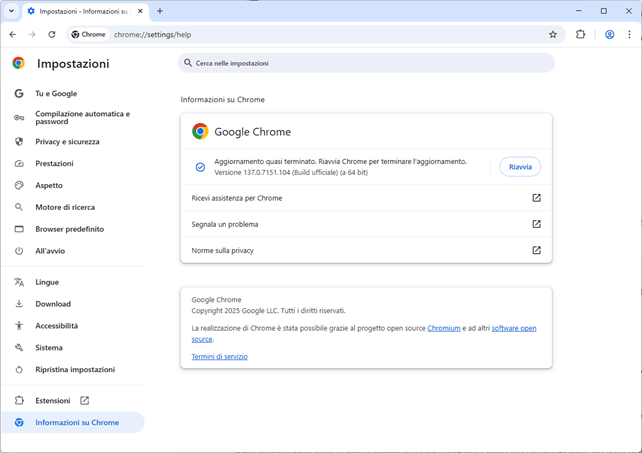The height and width of the screenshot is (453, 642).
Task: Open Prestazioni settings
Action: pyautogui.click(x=54, y=163)
